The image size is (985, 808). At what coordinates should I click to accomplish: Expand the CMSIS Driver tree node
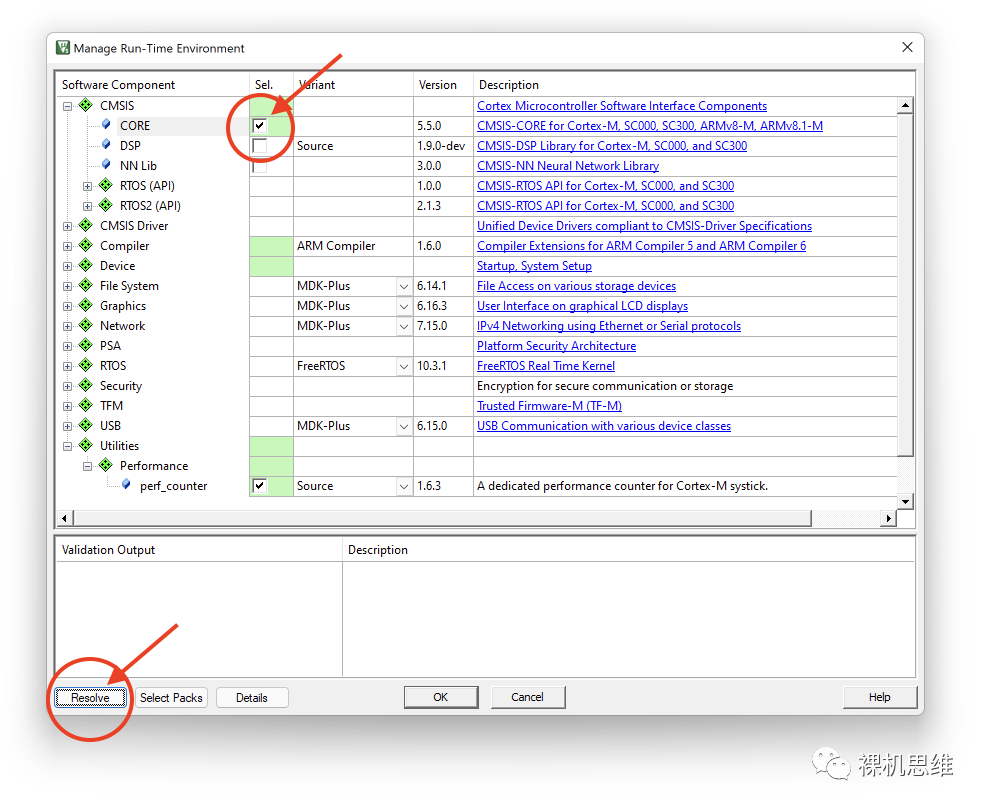click(67, 226)
